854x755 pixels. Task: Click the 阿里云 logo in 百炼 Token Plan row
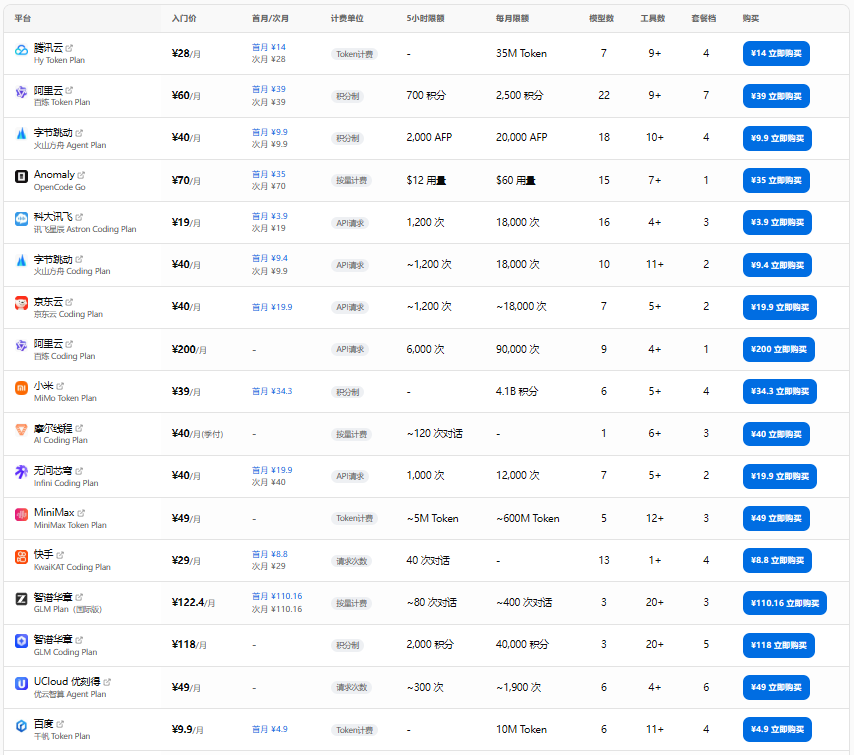21,92
